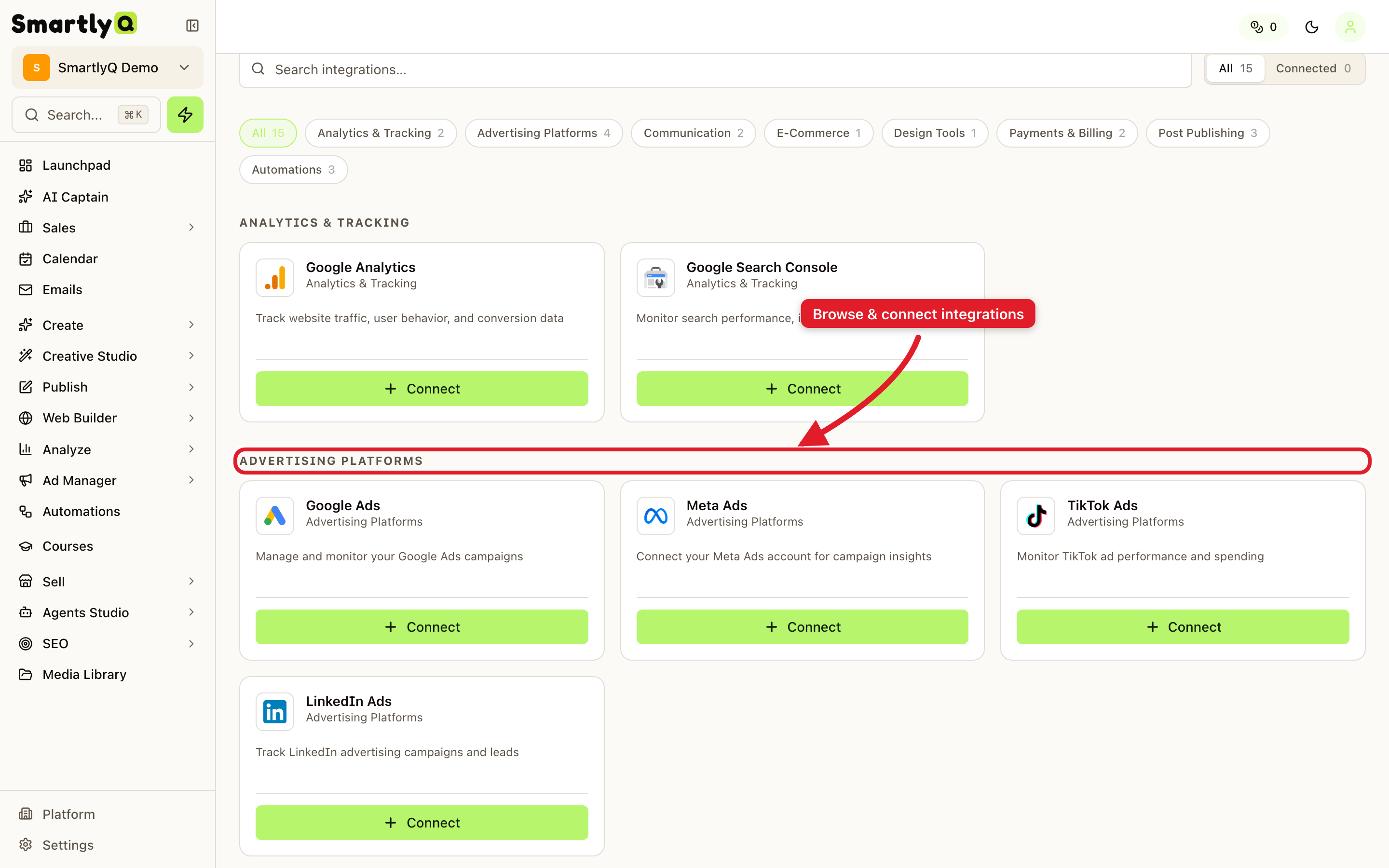
Task: Connect TikTok Ads integration
Action: [1183, 627]
